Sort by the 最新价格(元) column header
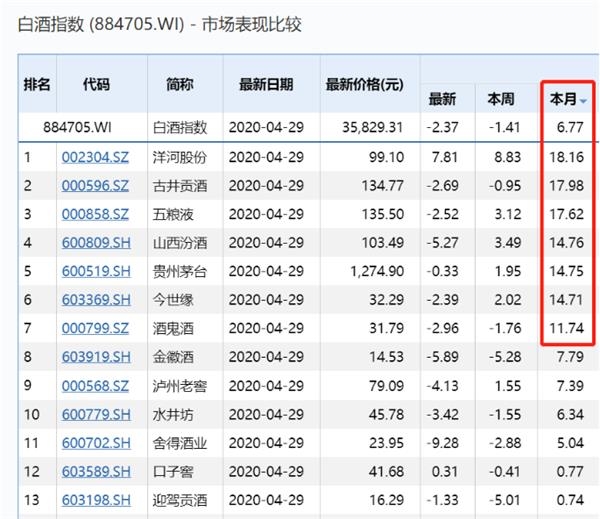This screenshot has width=600, height=519. click(x=365, y=84)
